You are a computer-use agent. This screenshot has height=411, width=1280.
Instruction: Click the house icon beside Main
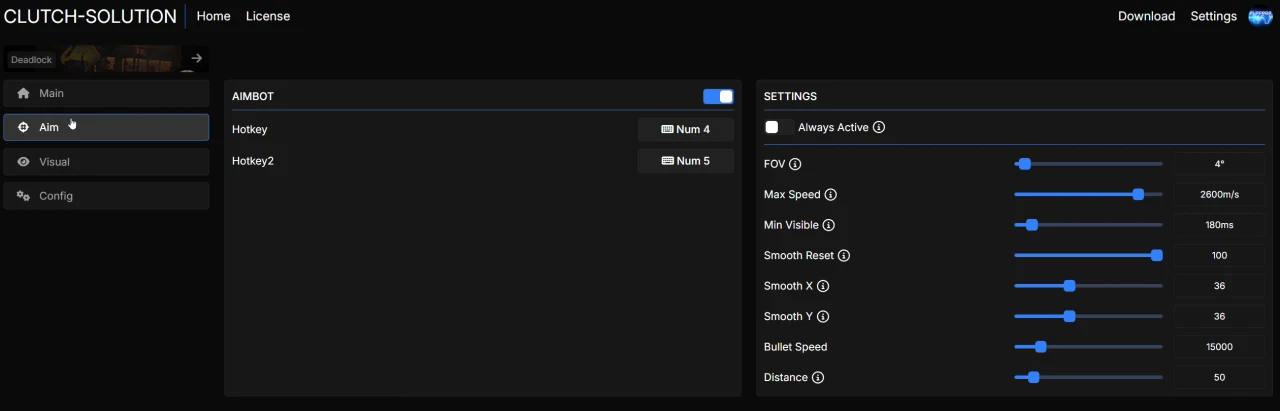[23, 93]
